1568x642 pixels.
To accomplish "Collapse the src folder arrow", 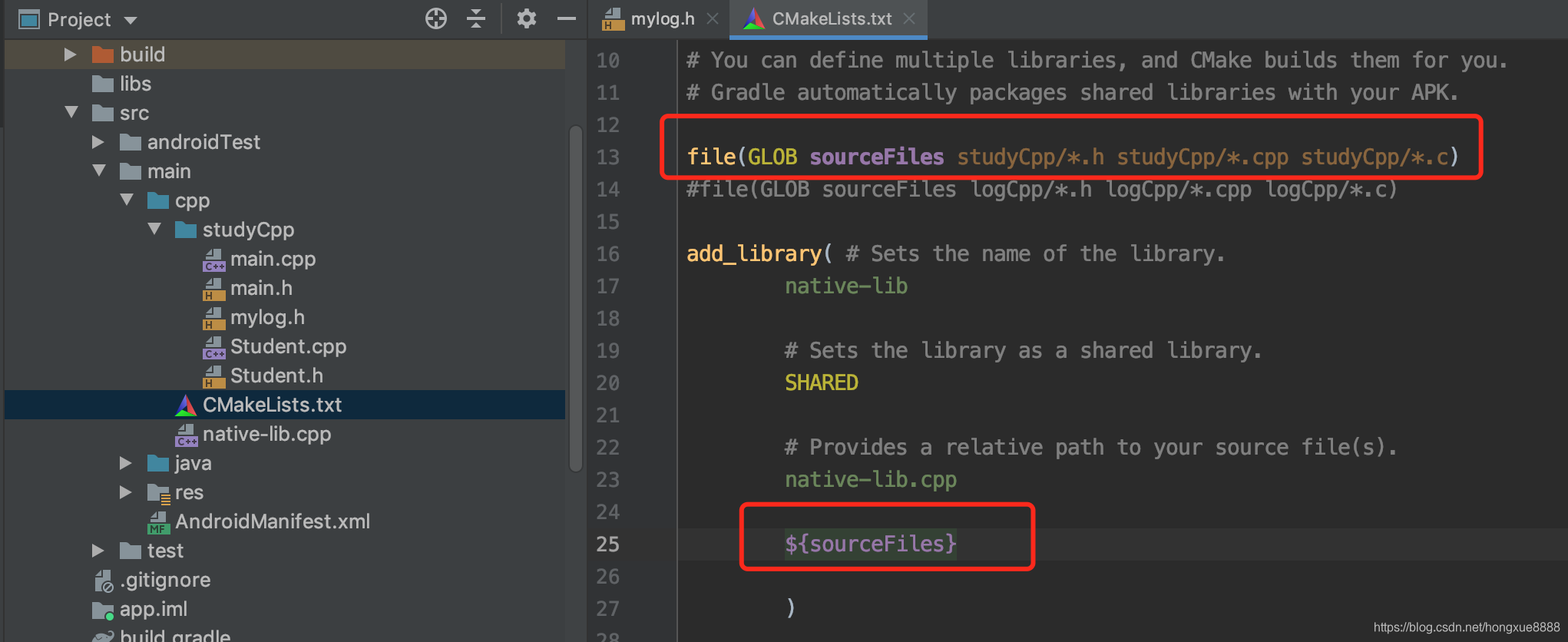I will pos(71,113).
